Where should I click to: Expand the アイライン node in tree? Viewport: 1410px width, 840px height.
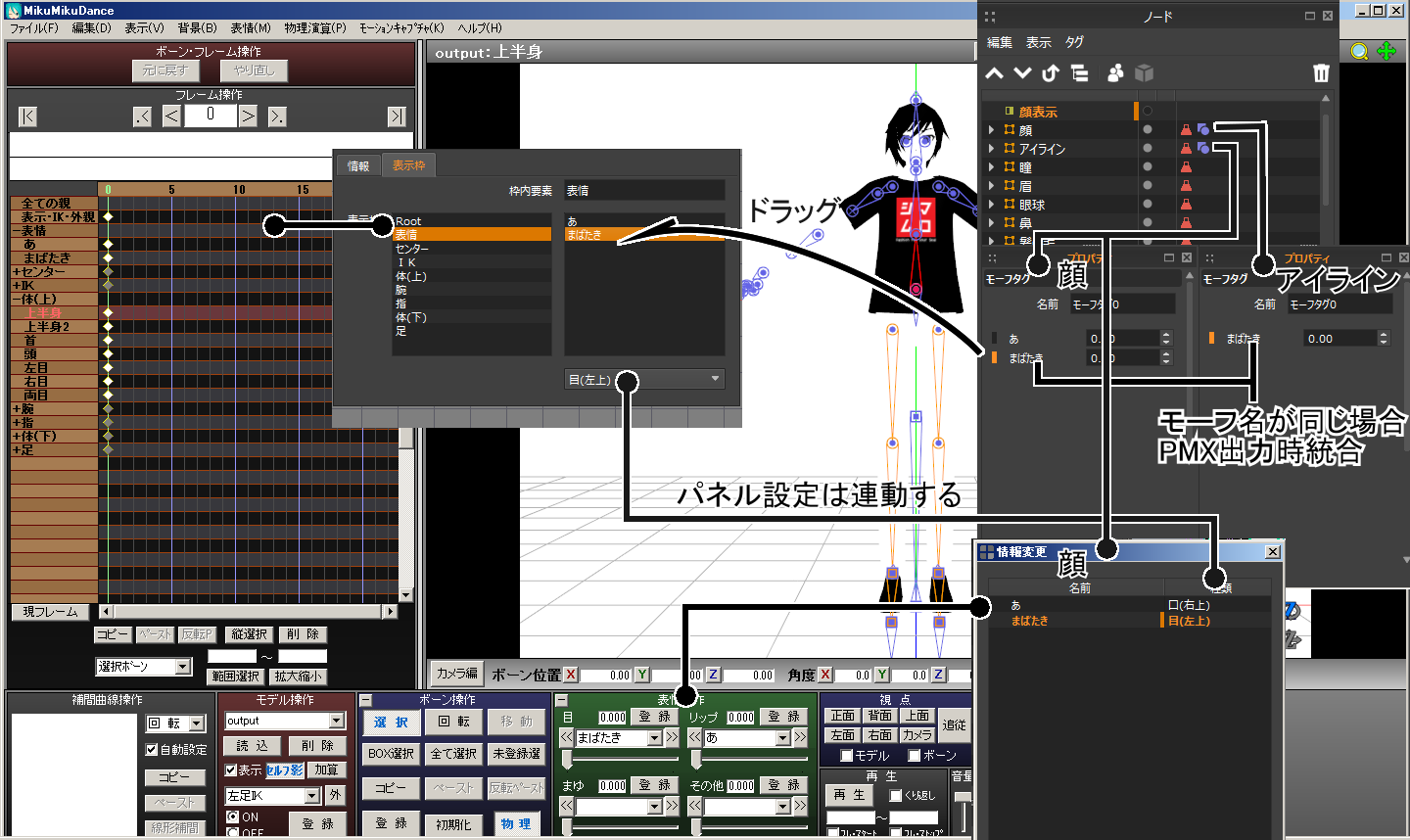click(991, 149)
